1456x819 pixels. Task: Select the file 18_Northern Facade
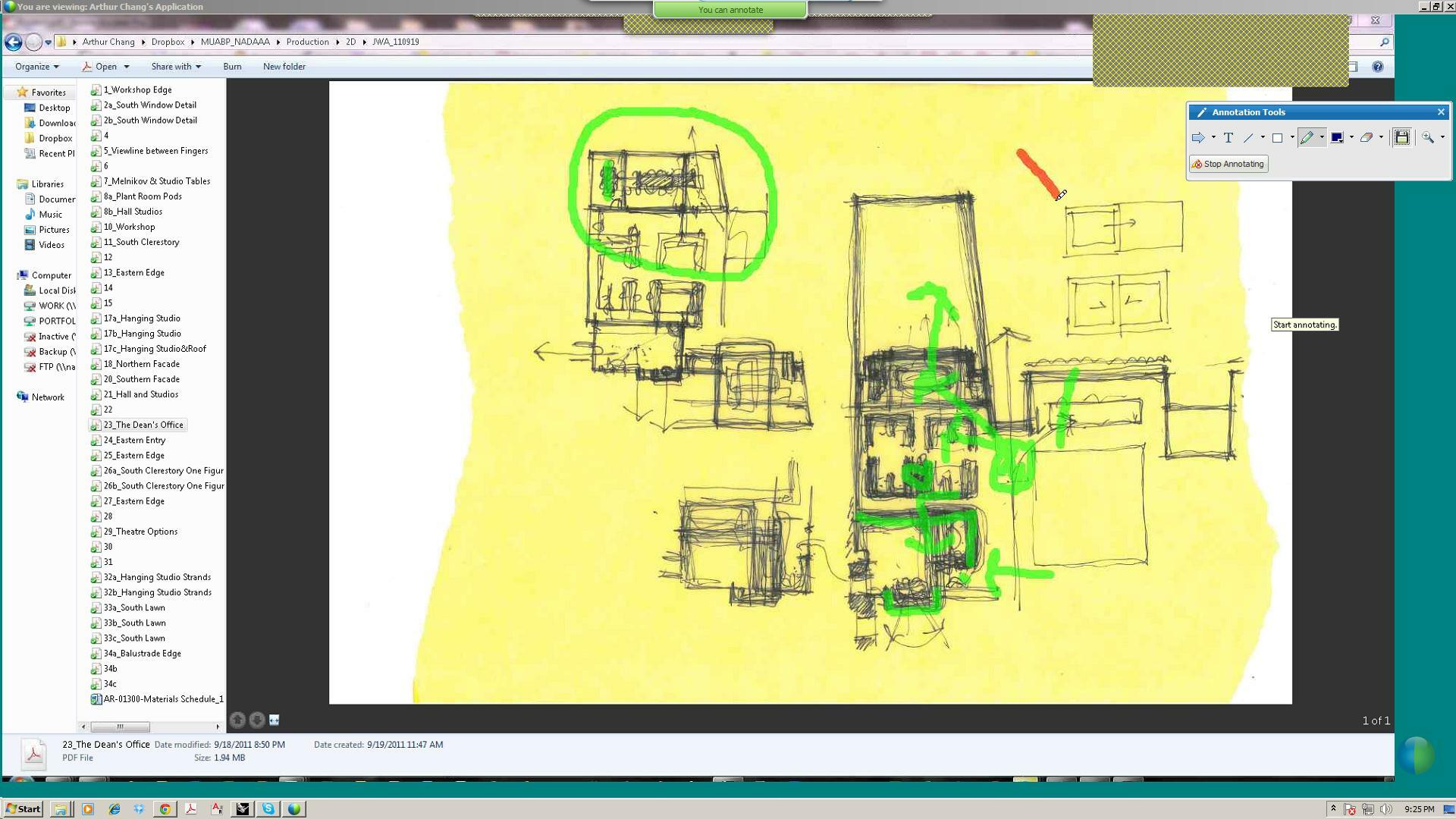(x=135, y=364)
